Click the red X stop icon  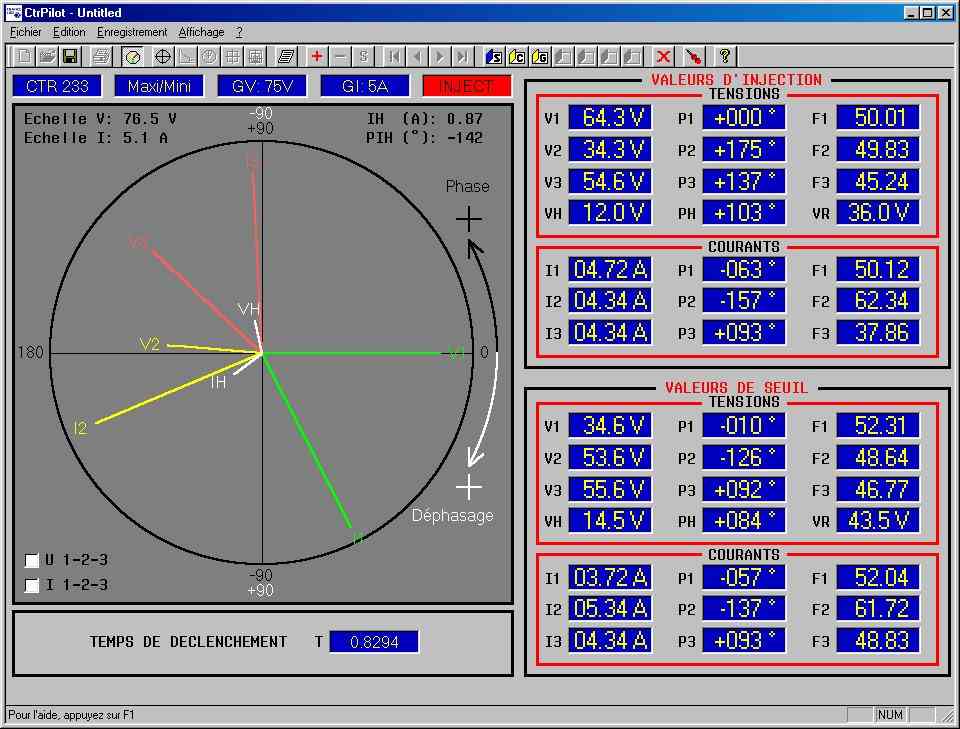tap(663, 57)
